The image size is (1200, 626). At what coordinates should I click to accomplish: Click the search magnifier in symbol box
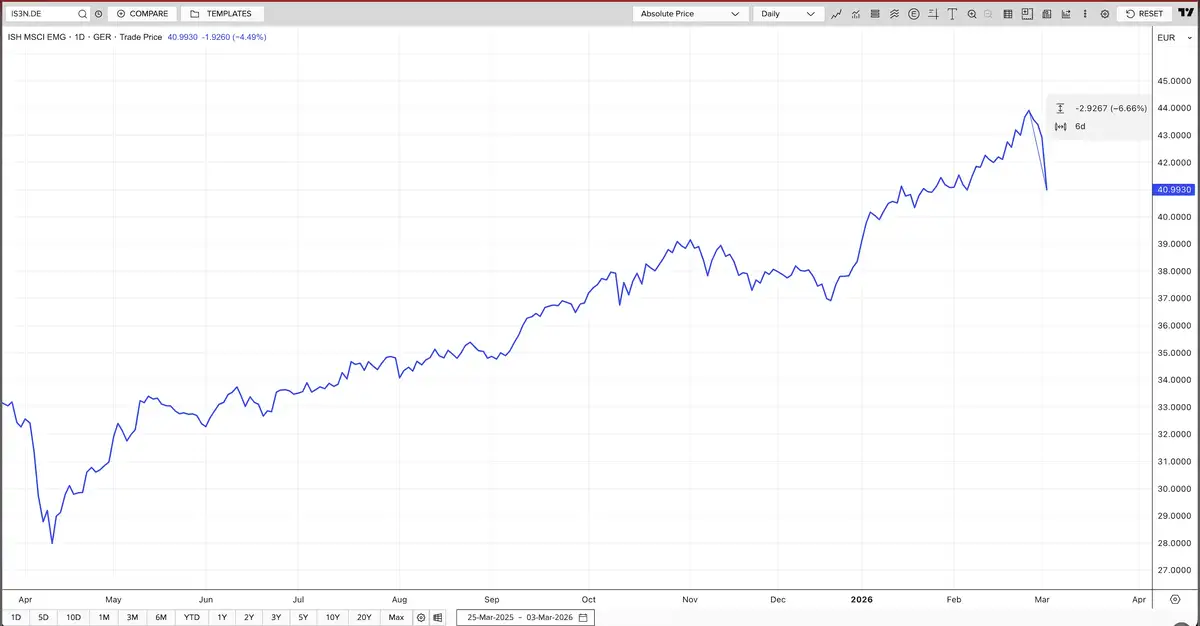tap(83, 14)
